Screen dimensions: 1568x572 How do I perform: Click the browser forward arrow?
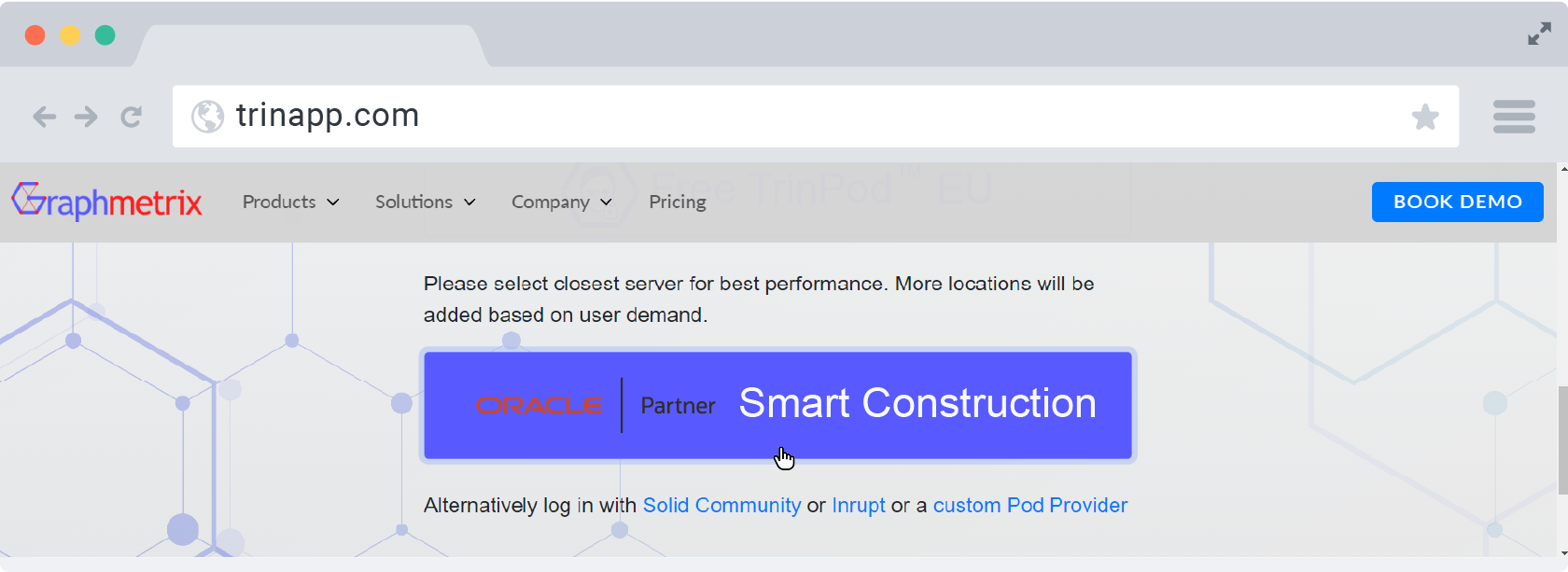pos(86,117)
